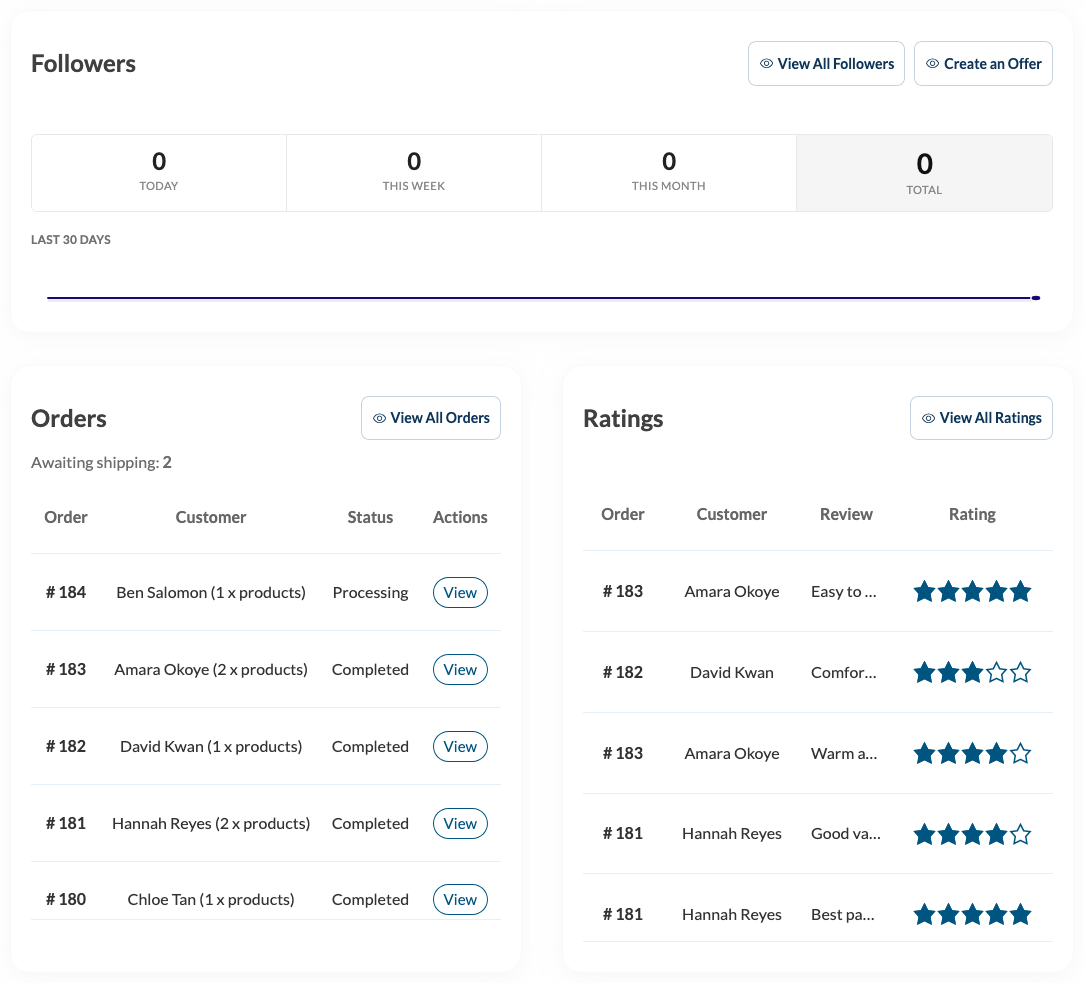Click the five-star rating for 'Easy to ...' review

[x=972, y=592]
